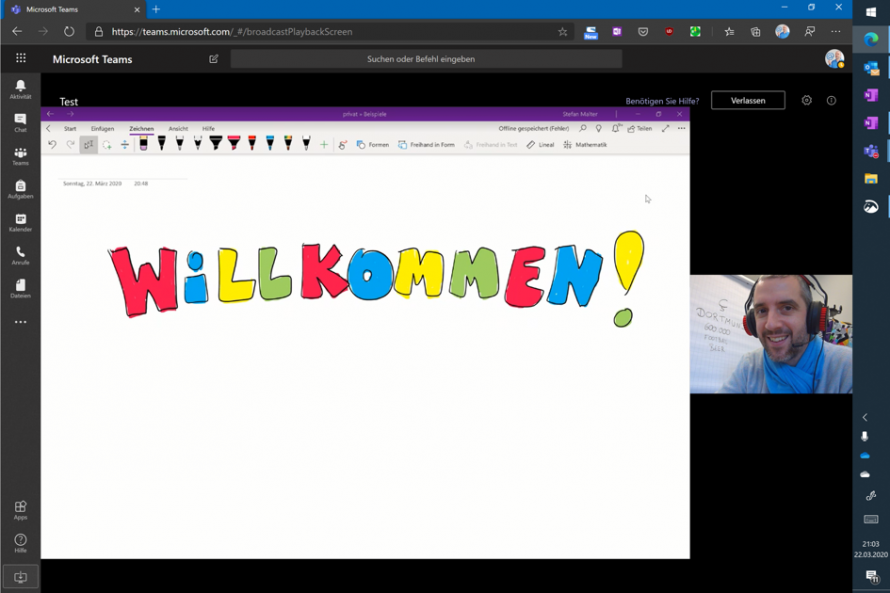The height and width of the screenshot is (593, 890).
Task: Open Zeichnen tab in shared OneNote
Action: tap(141, 129)
